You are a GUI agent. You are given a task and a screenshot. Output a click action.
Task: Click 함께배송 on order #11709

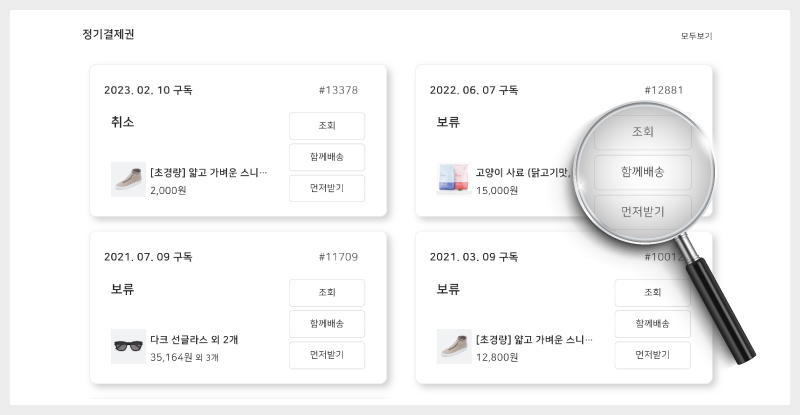tap(327, 324)
